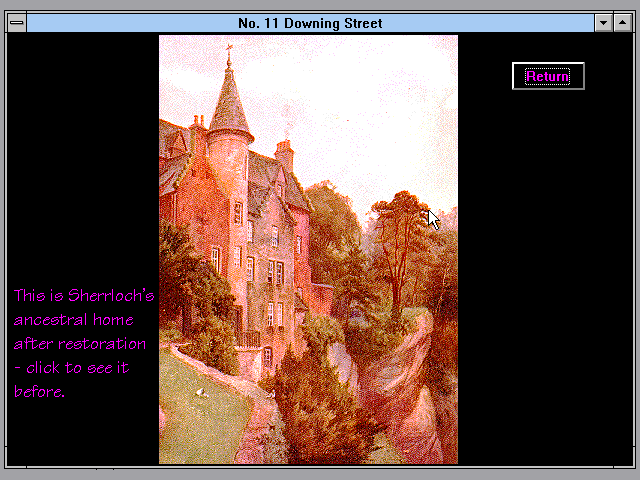
Task: Open the window control menu box
Action: (17, 23)
